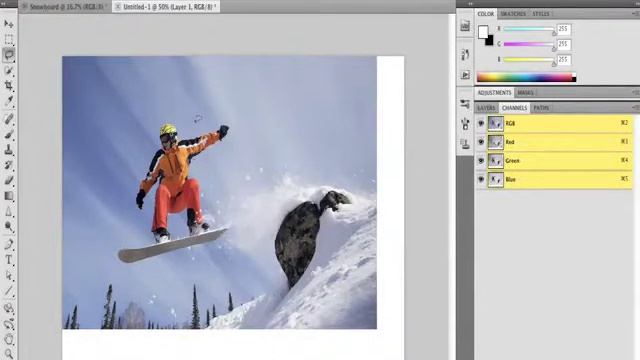640x360 pixels.
Task: Select the Blur tool
Action: (x=9, y=211)
